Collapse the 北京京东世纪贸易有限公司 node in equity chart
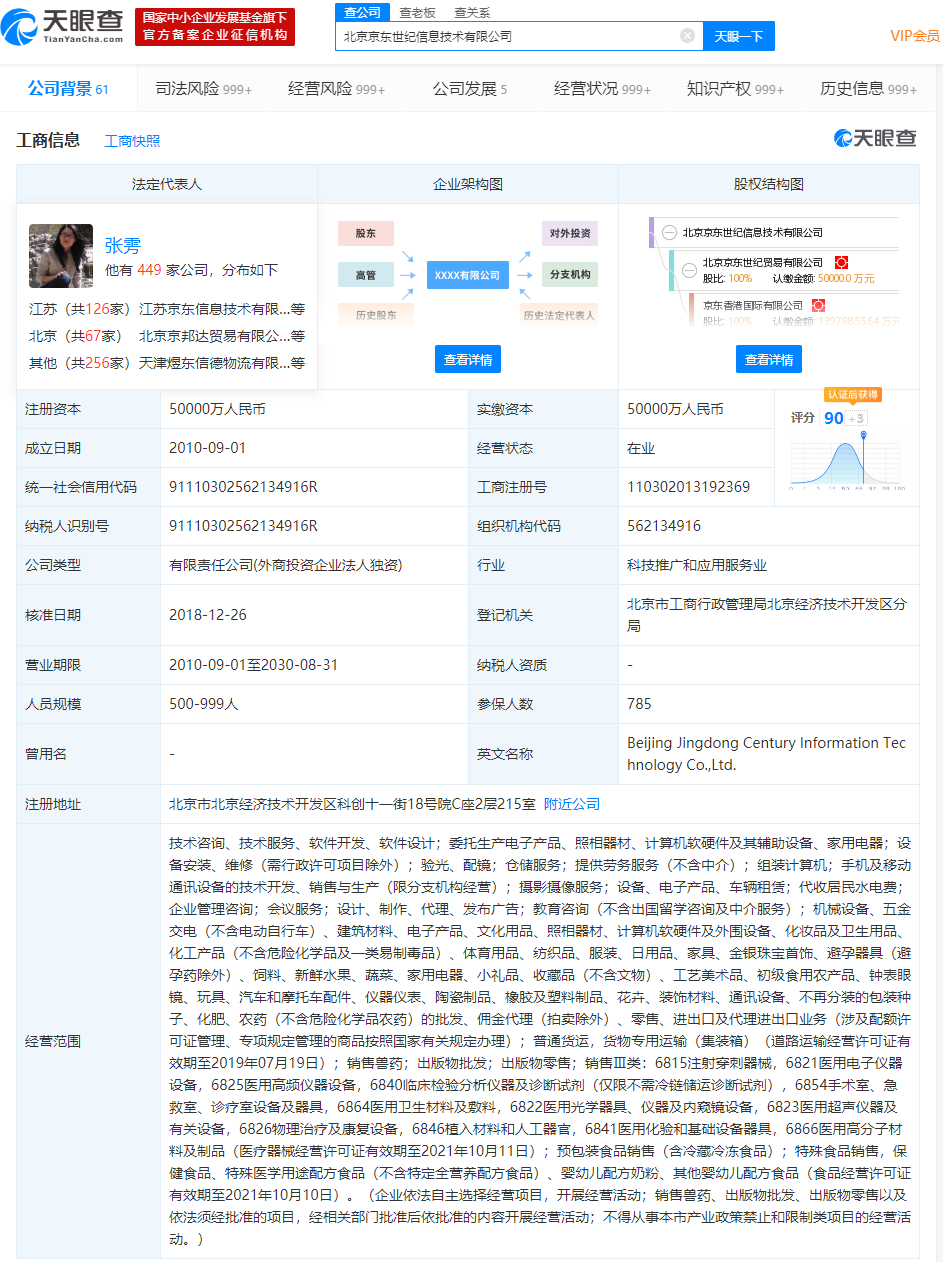This screenshot has width=943, height=1262. [x=689, y=270]
